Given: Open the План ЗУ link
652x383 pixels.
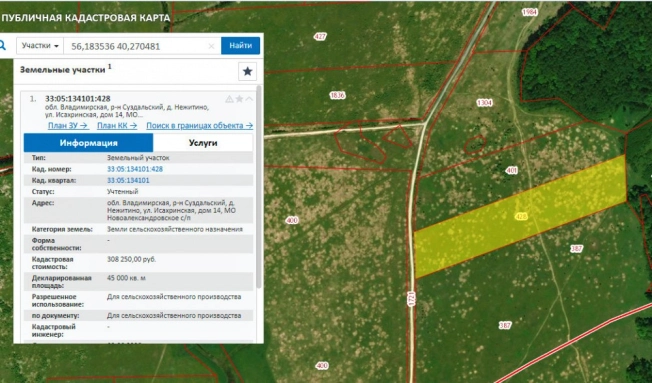Looking at the screenshot, I should (68, 125).
